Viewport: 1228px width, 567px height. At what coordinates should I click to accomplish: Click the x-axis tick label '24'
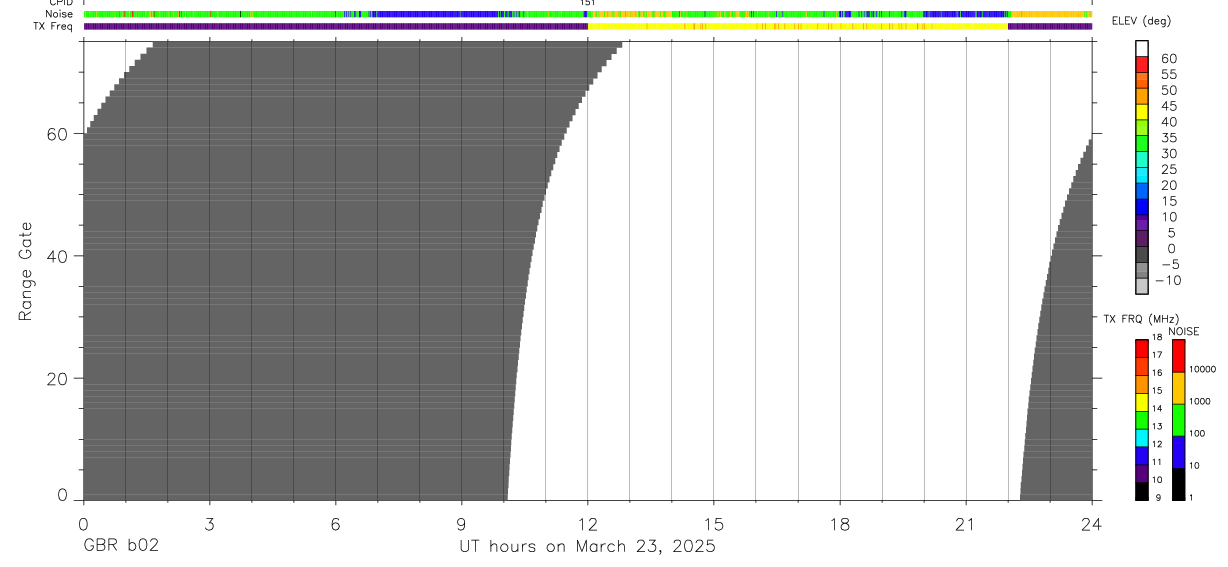[1092, 524]
